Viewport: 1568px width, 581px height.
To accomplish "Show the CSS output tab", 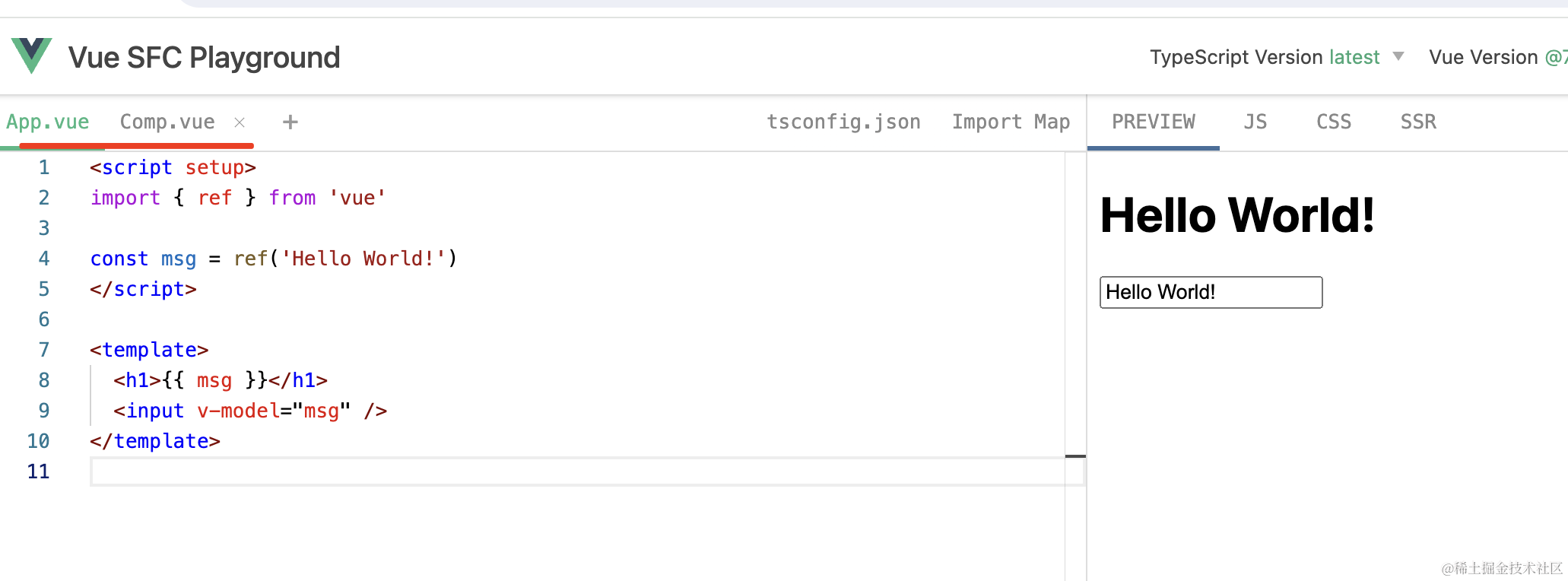I will point(1334,122).
